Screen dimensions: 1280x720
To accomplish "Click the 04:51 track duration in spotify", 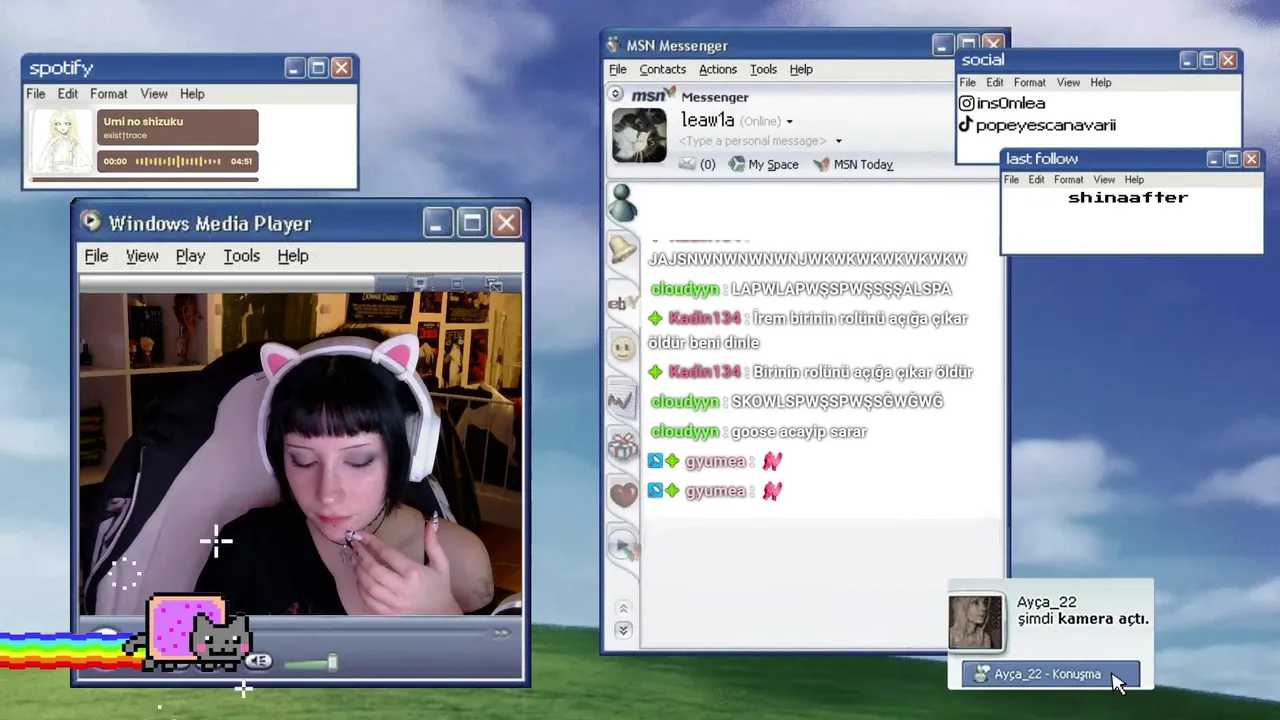I will tap(241, 161).
